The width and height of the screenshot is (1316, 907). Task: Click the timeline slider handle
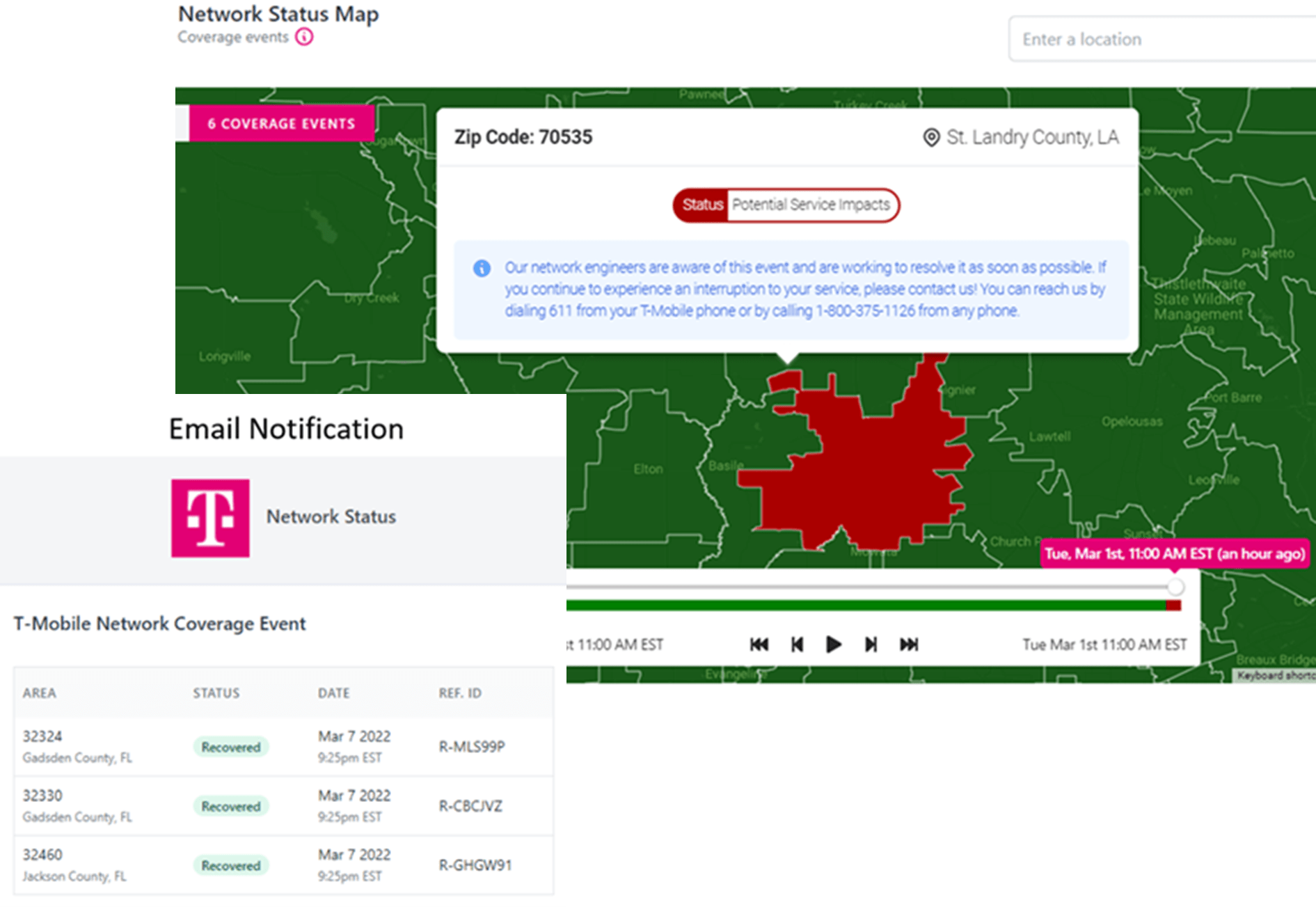(1175, 587)
